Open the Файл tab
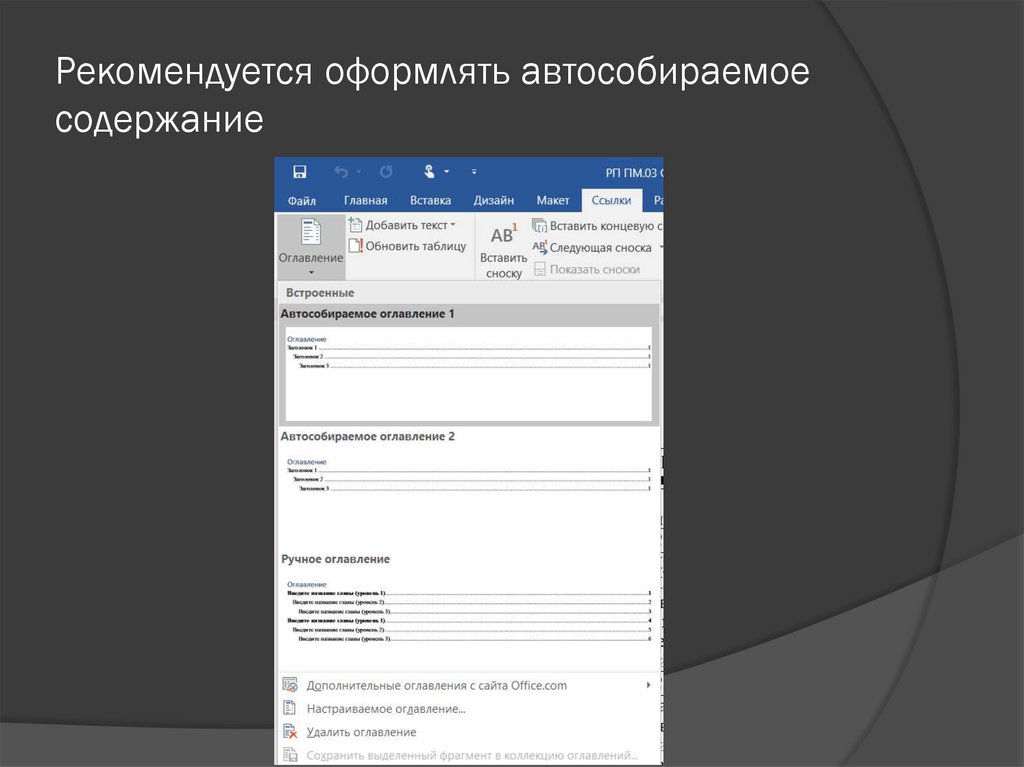Image resolution: width=1024 pixels, height=767 pixels. click(x=301, y=200)
